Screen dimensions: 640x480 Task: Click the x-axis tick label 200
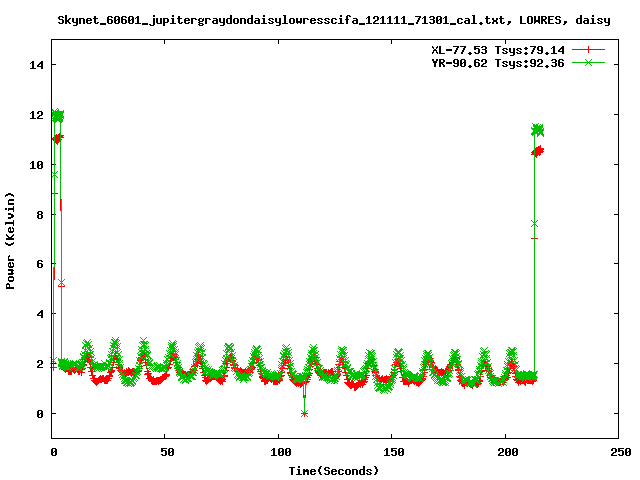tap(507, 452)
